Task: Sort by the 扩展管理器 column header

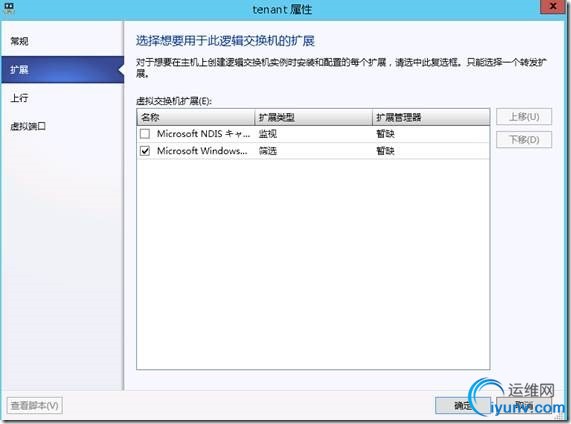Action: click(431, 117)
